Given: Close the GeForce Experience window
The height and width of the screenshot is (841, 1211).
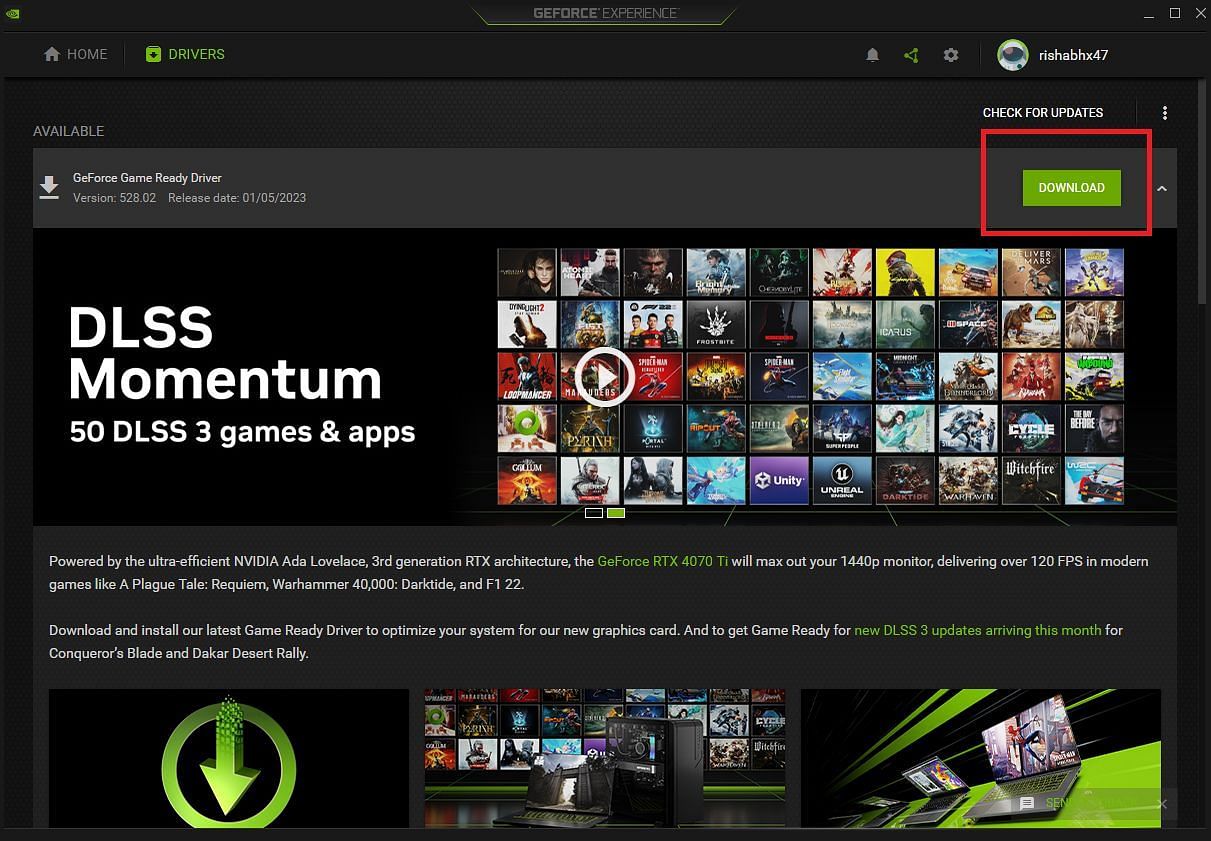Looking at the screenshot, I should pos(1199,12).
